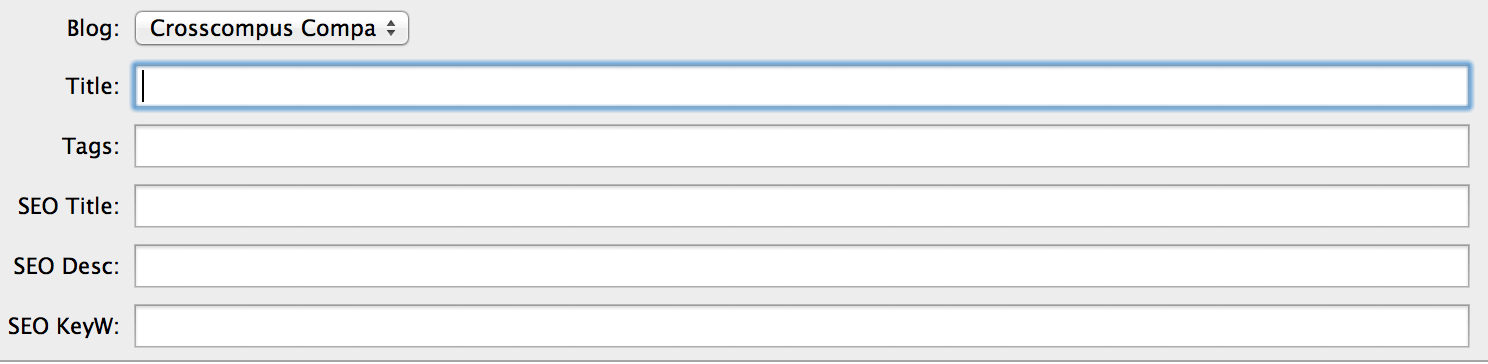1488x364 pixels.
Task: Select the SEO Title text box
Action: click(x=802, y=206)
